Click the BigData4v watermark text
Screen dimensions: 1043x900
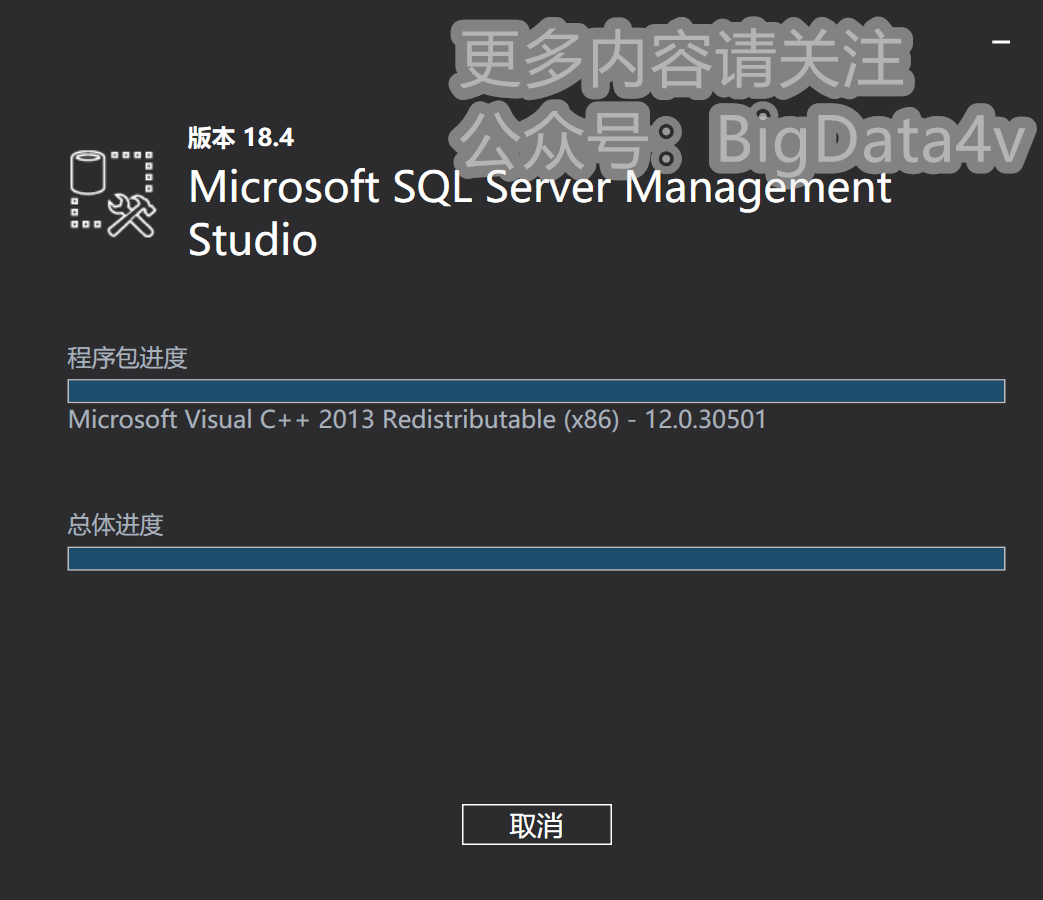[872, 140]
